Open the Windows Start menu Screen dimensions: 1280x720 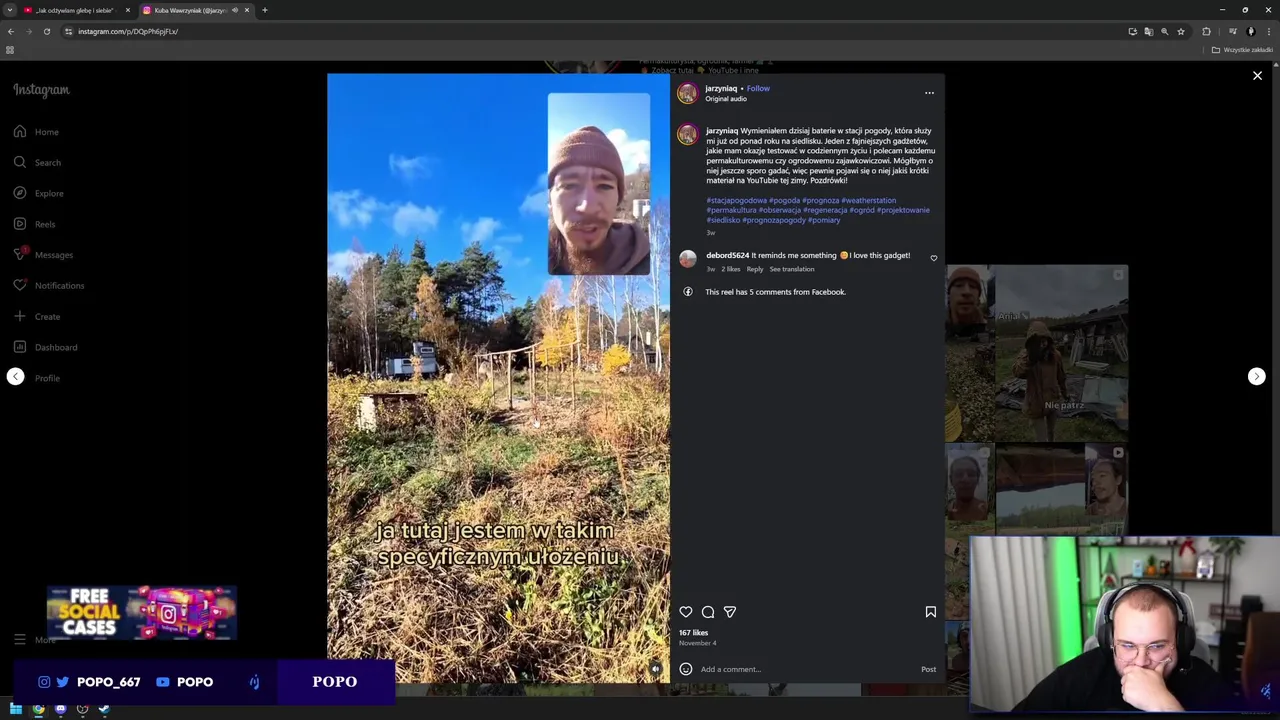point(16,709)
